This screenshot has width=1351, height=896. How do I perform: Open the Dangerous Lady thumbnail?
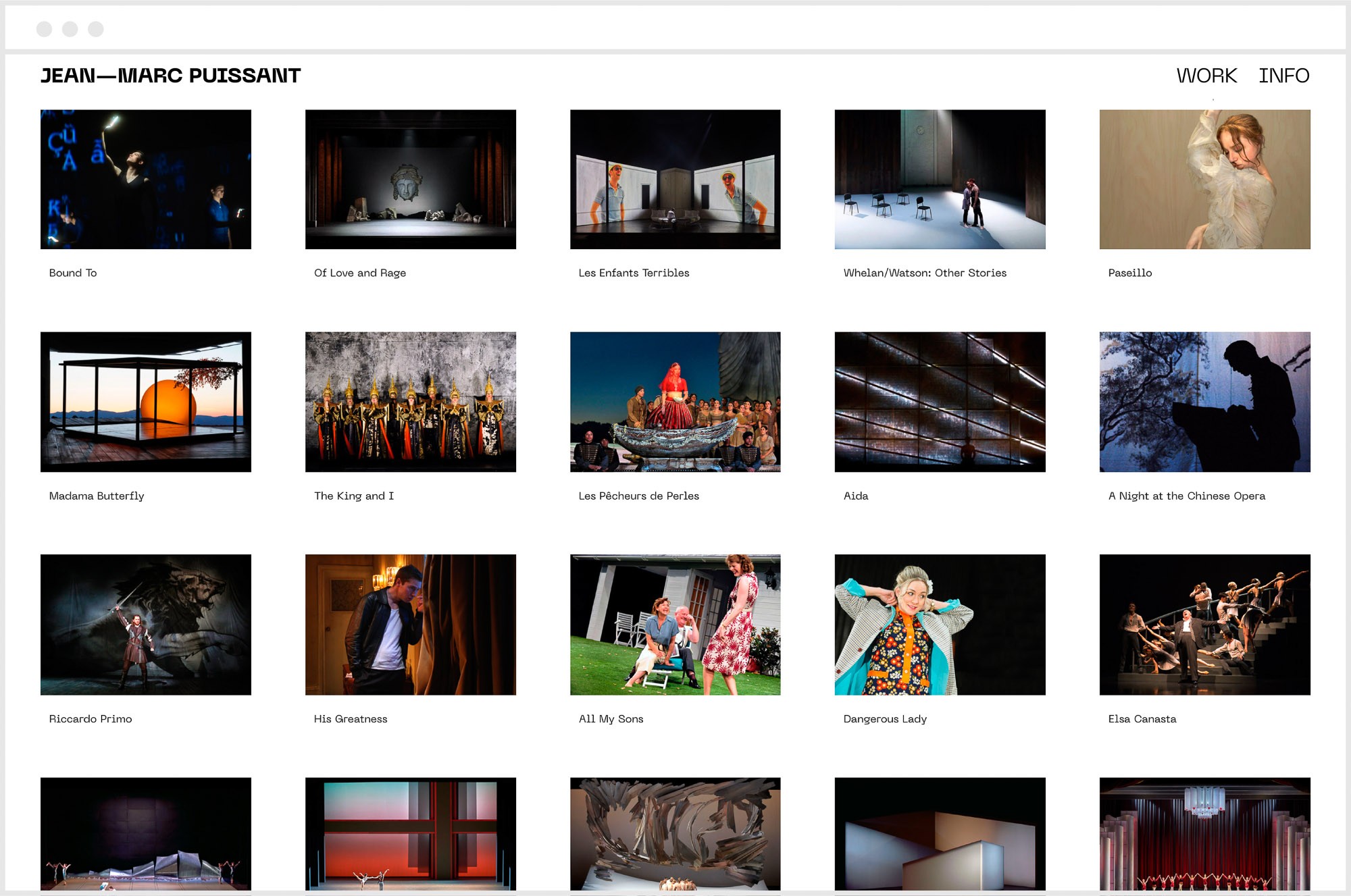coord(940,625)
